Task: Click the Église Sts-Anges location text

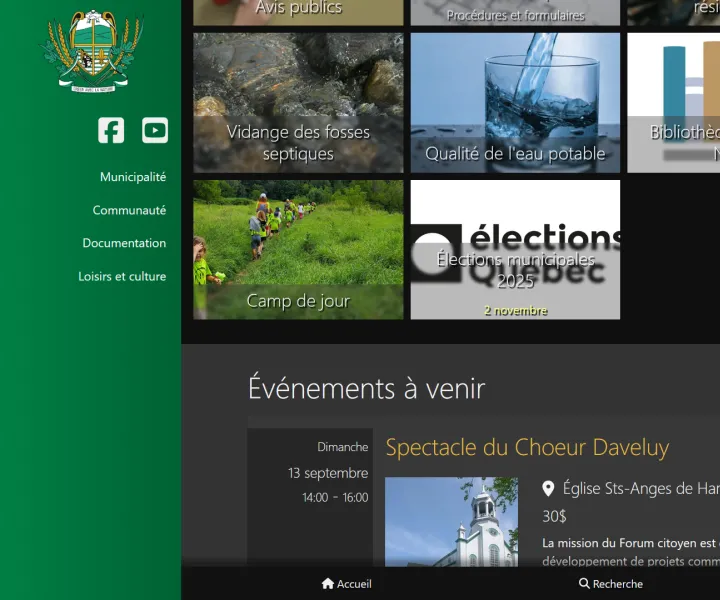Action: pos(641,488)
